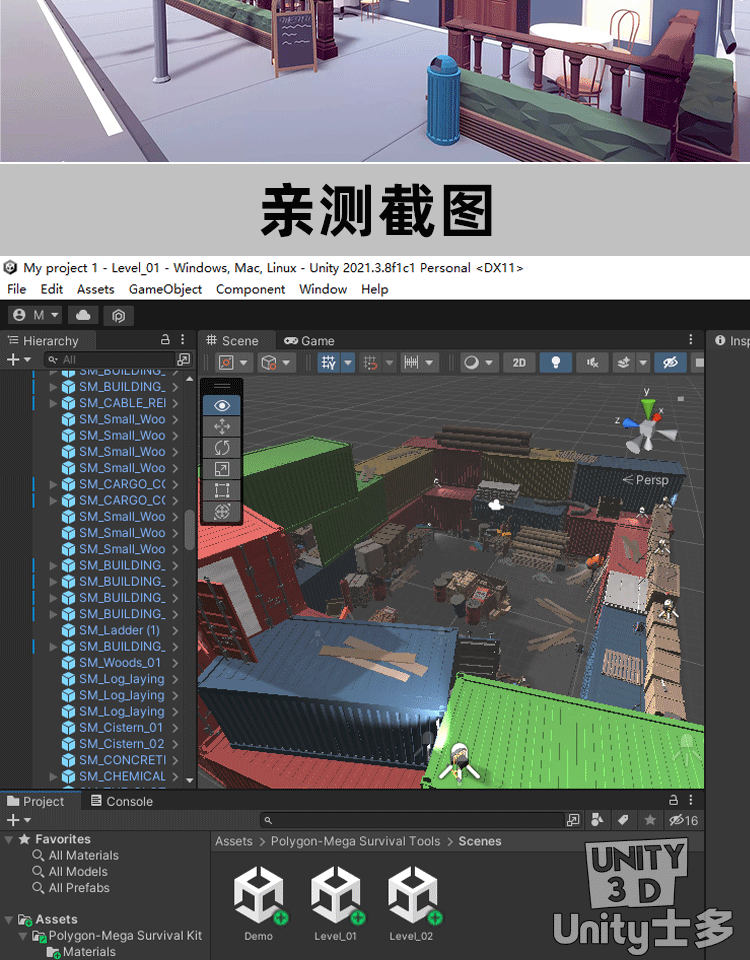The width and height of the screenshot is (750, 960).
Task: Click the scene orientation gizmo
Action: (x=648, y=428)
